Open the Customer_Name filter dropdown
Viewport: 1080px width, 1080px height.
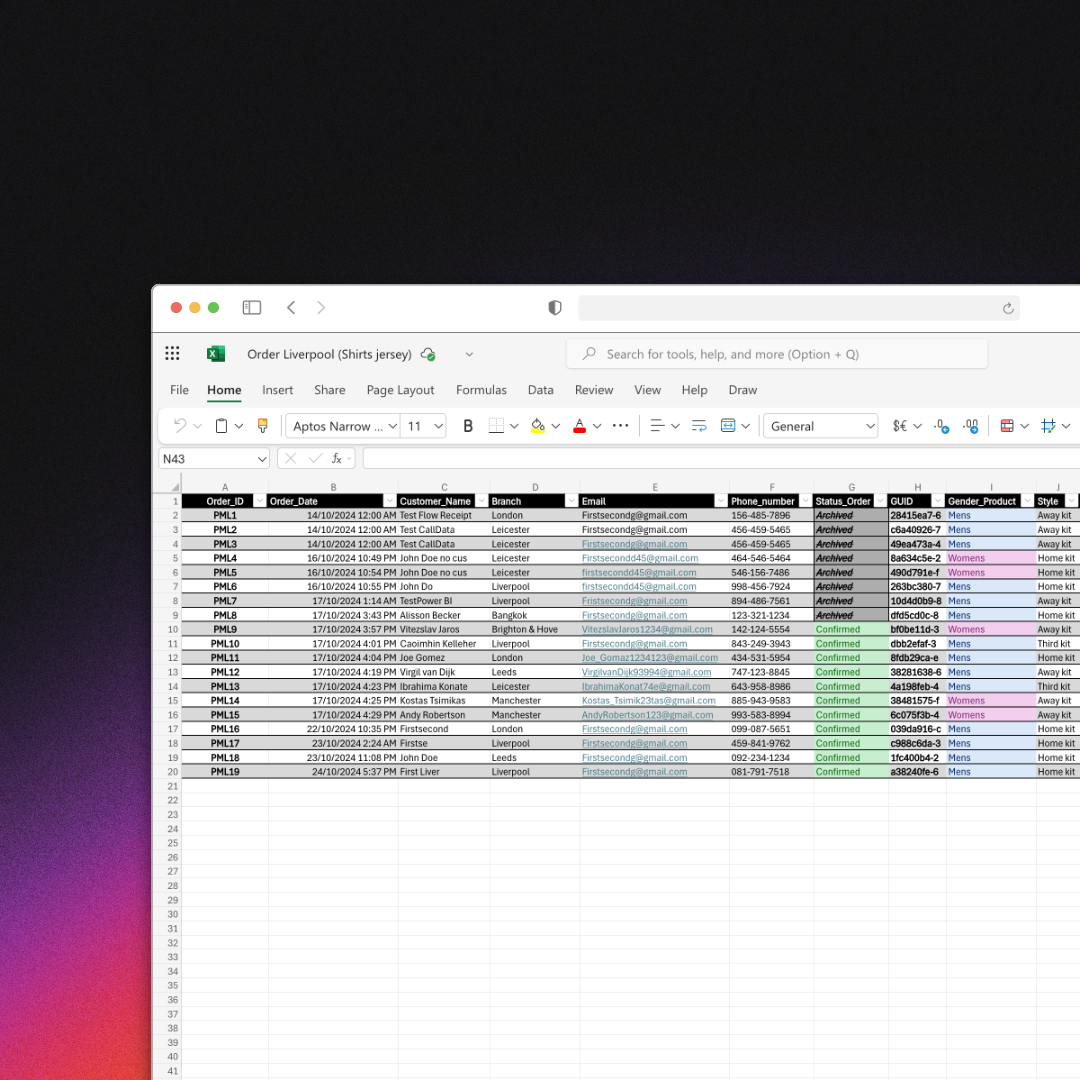tap(481, 501)
